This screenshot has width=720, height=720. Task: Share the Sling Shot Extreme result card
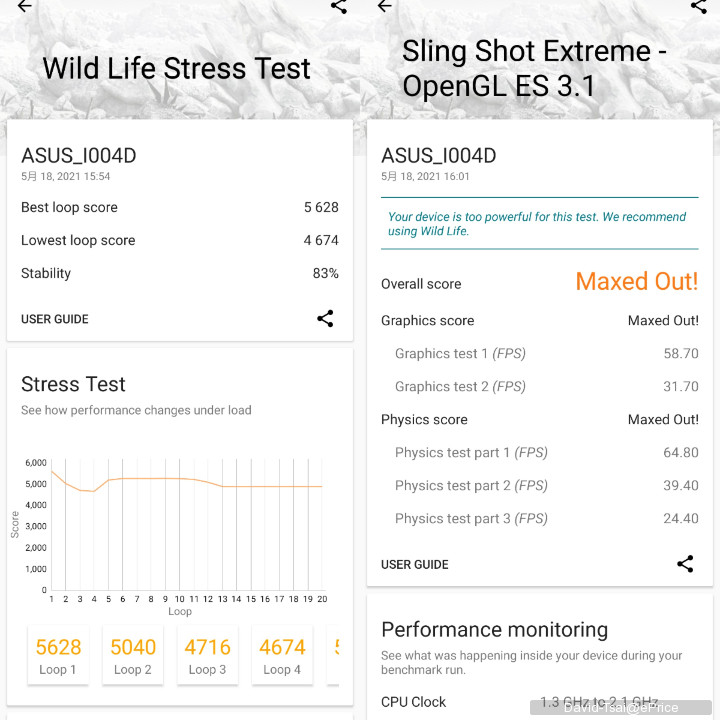pos(685,564)
